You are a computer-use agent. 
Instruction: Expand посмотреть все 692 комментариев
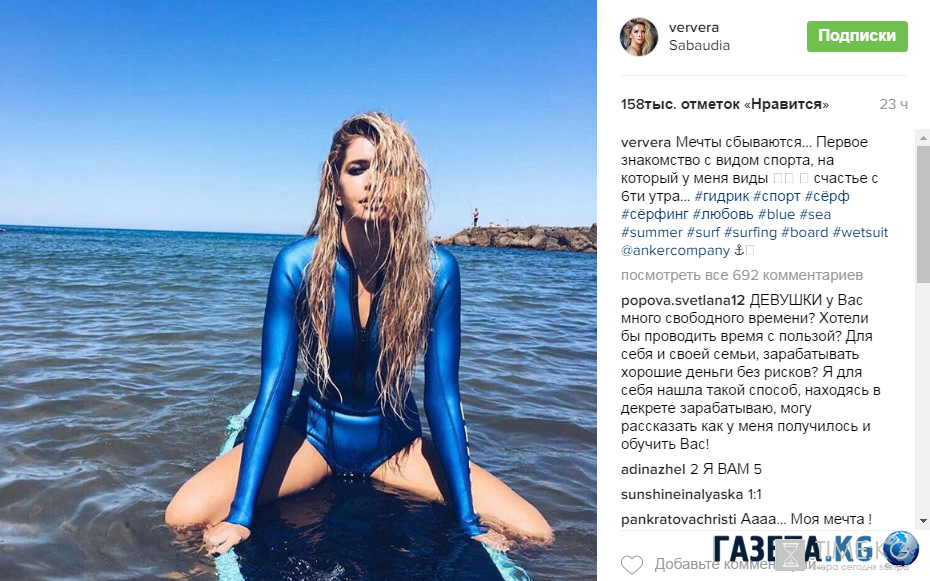(x=741, y=275)
